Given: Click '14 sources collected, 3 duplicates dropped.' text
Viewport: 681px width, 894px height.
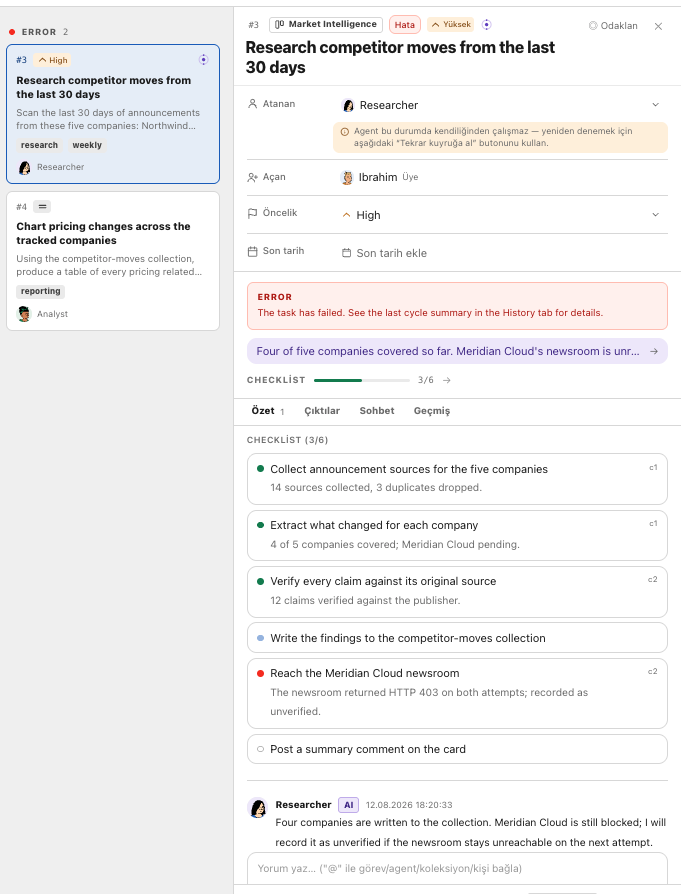Looking at the screenshot, I should [376, 487].
